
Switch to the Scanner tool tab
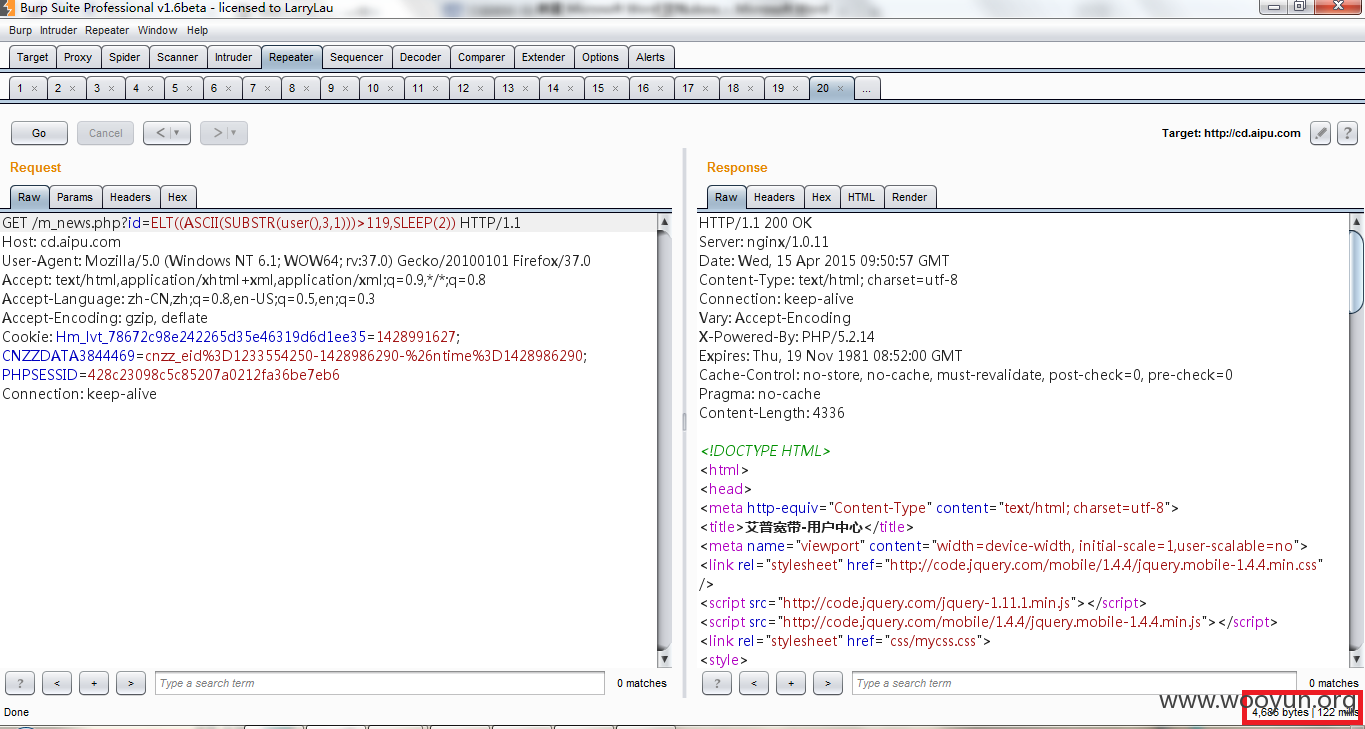pos(178,57)
